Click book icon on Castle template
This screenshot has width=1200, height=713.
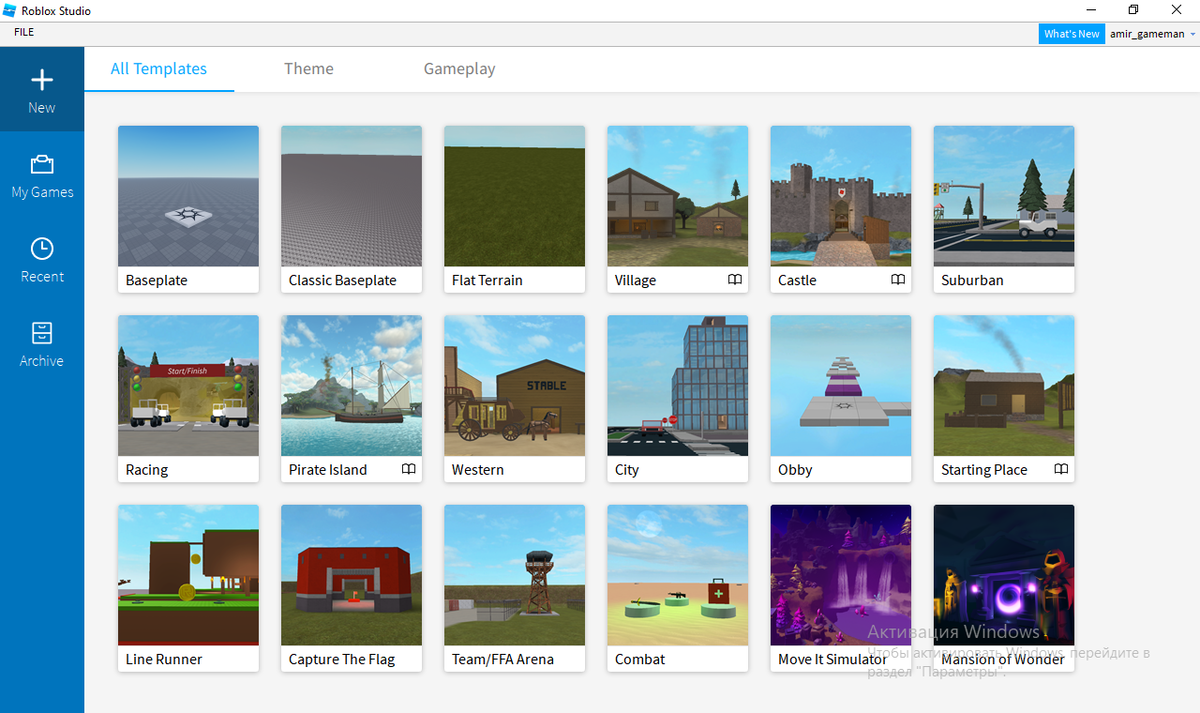898,280
